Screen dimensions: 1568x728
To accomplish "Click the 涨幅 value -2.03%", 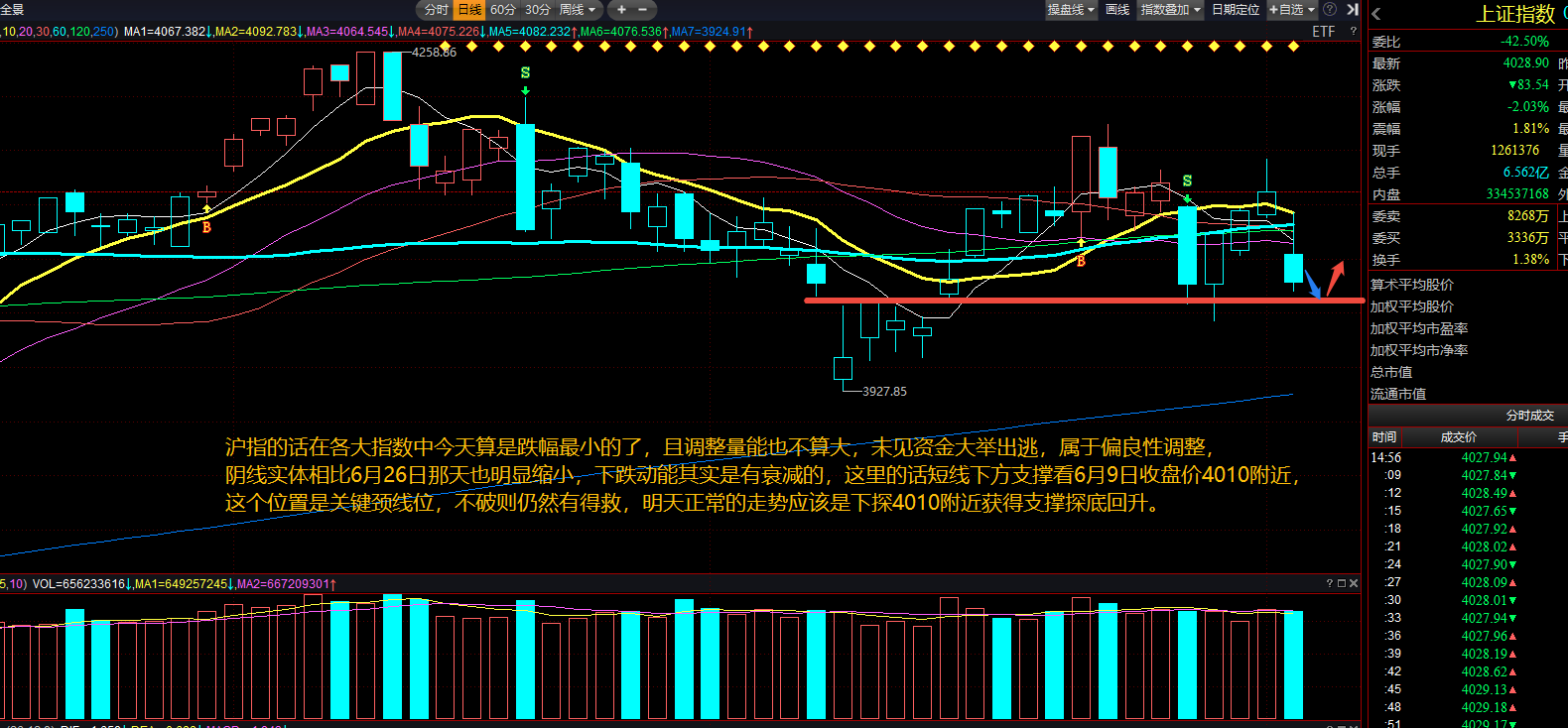I will 1528,106.
